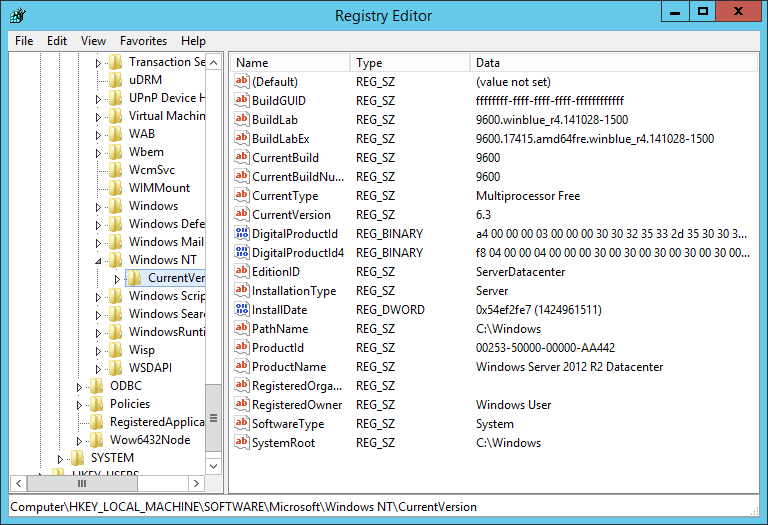This screenshot has height=525, width=768.
Task: Click tree scroll up arrow
Action: [x=214, y=62]
